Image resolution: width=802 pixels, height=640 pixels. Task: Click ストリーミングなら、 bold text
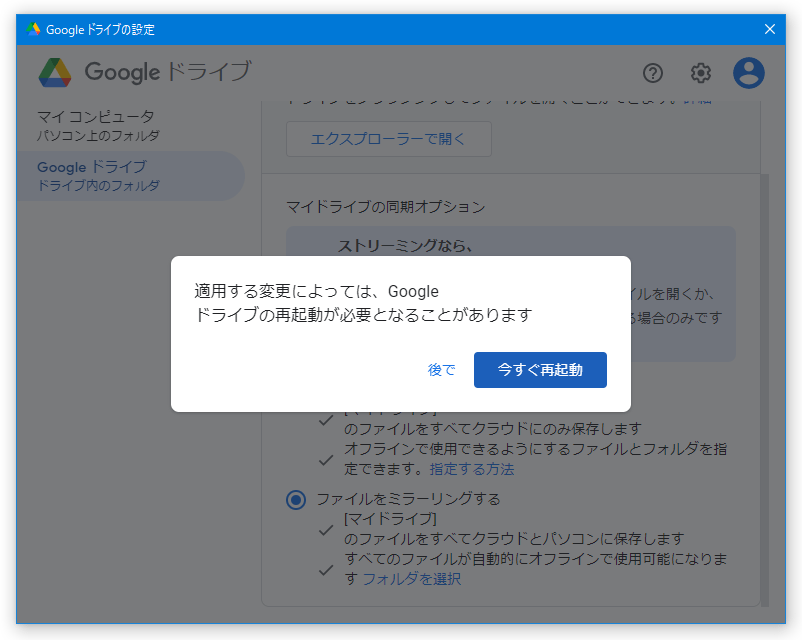(x=405, y=246)
